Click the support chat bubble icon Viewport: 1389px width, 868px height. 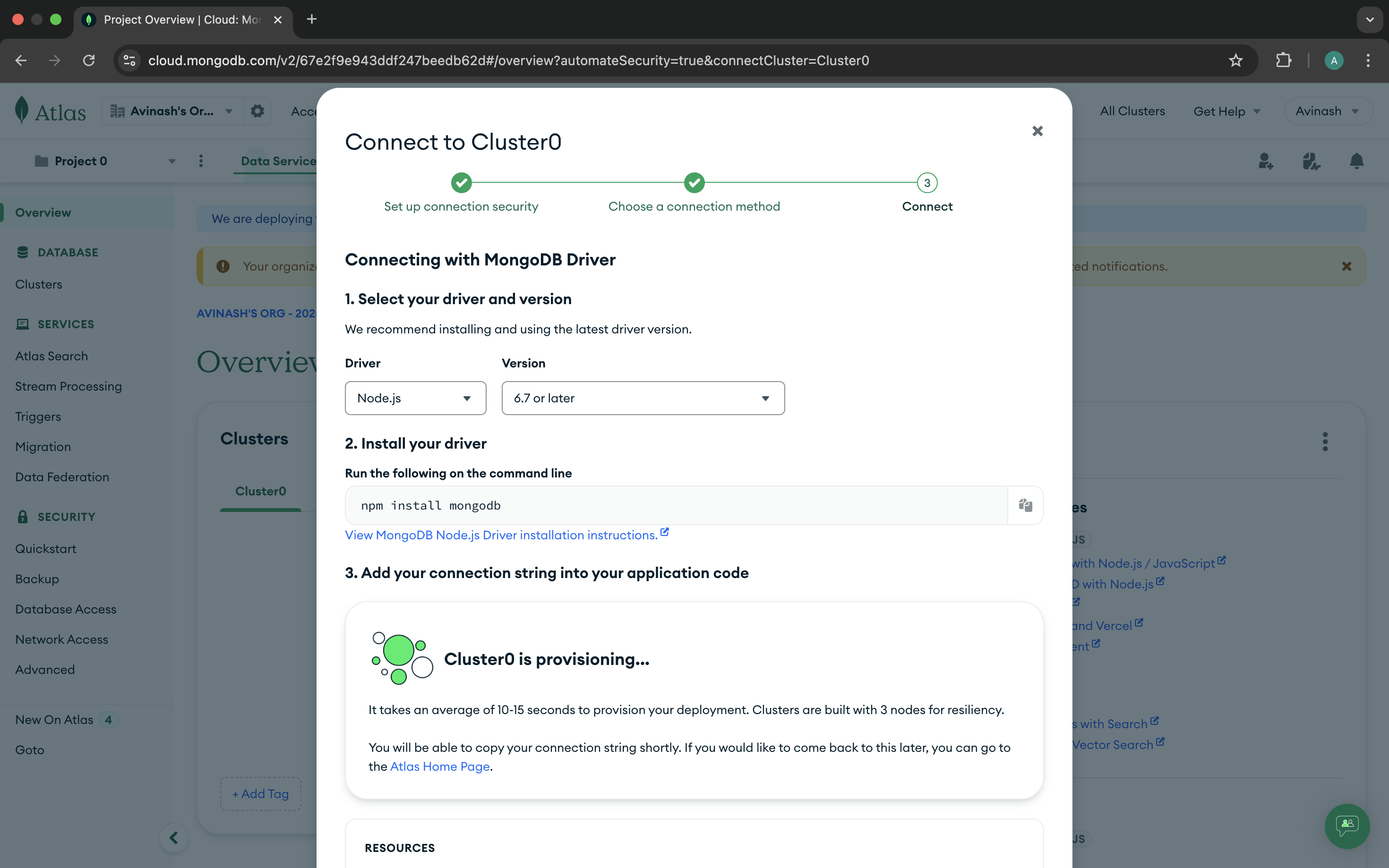1346,825
